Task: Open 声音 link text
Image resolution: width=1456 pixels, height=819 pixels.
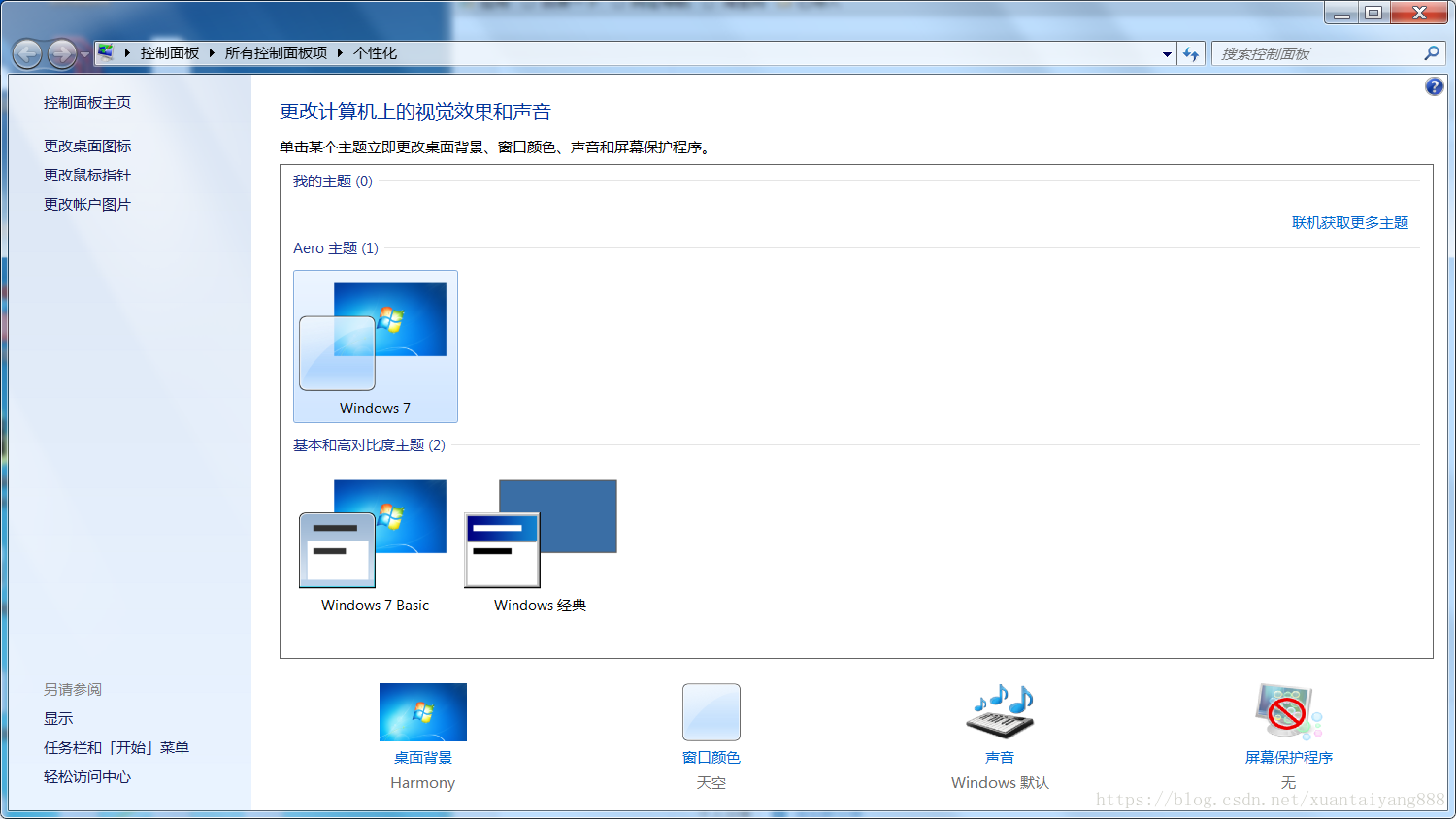Action: 1000,757
